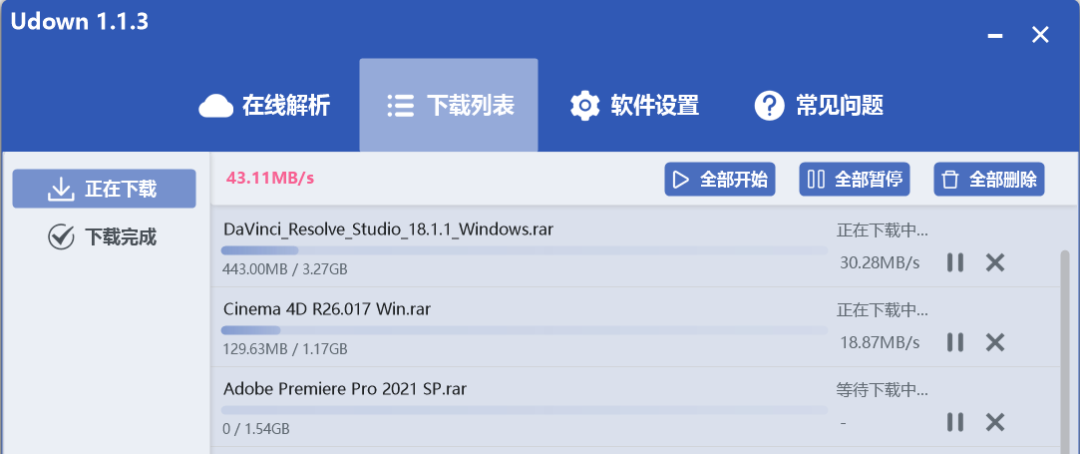This screenshot has height=454, width=1080.
Task: Click the 全部删除 button
Action: (x=989, y=180)
